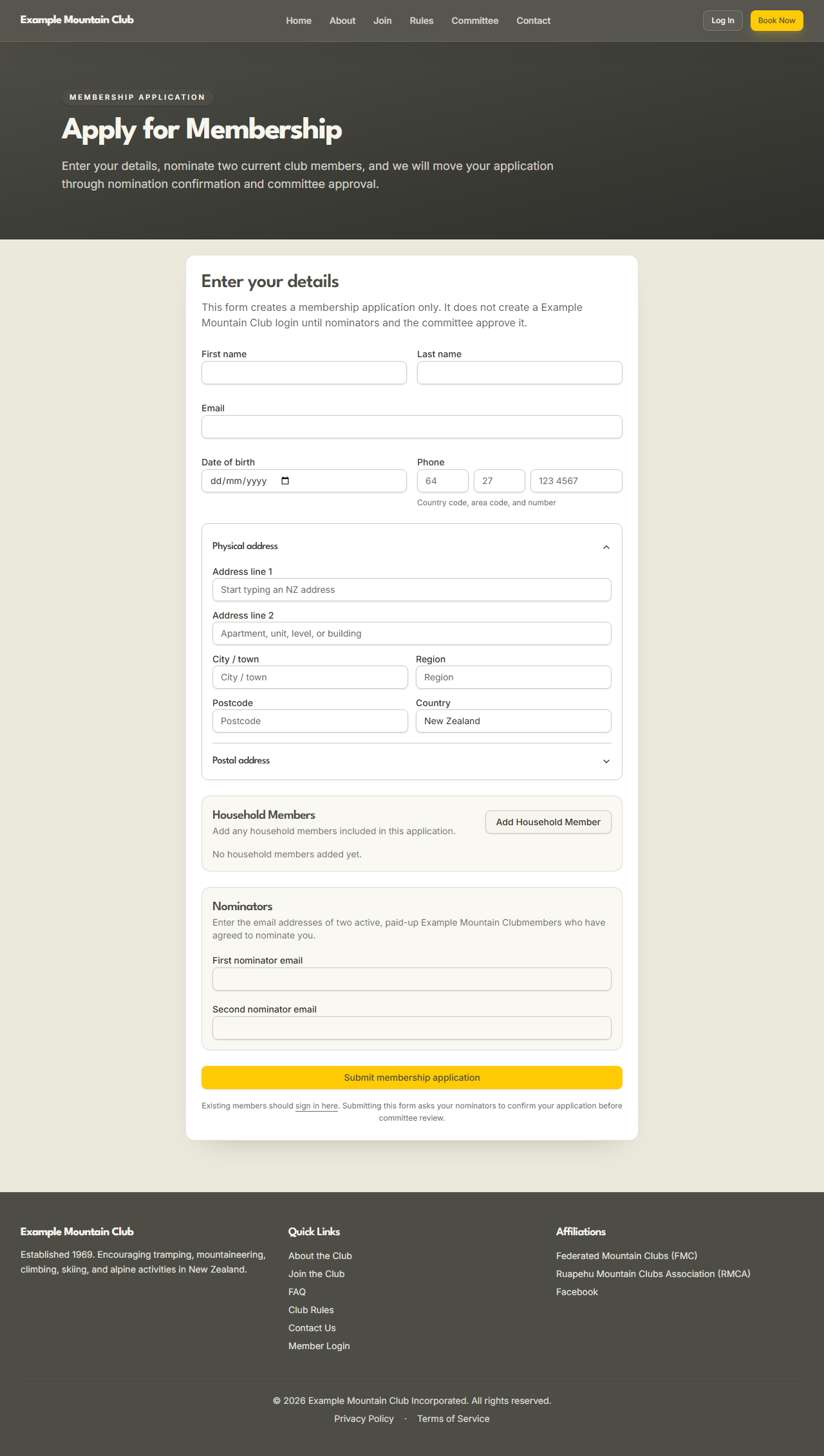The image size is (824, 1456).
Task: Click the 'Apply for Membership' headline
Action: [201, 129]
